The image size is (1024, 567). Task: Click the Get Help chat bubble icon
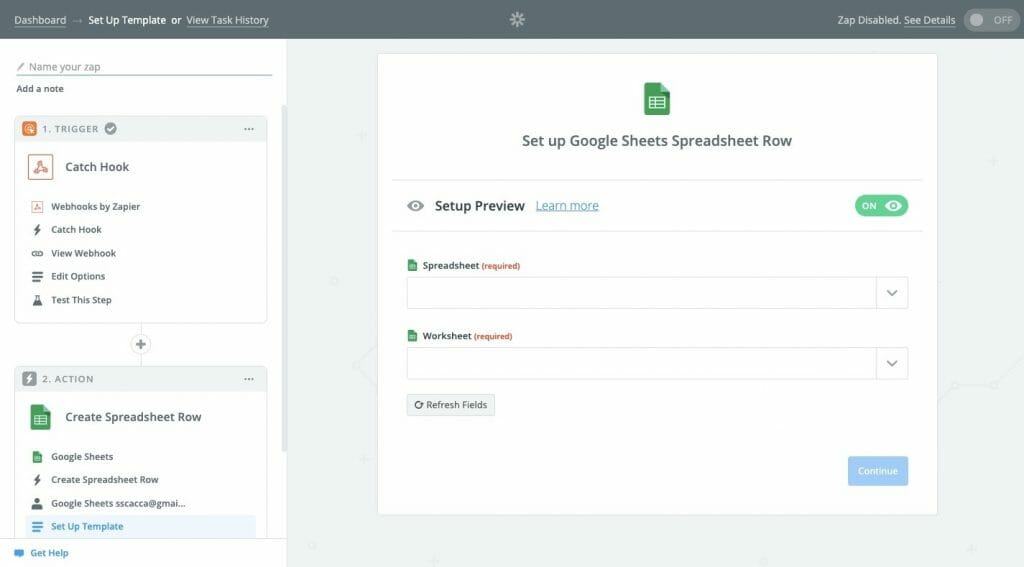click(19, 553)
